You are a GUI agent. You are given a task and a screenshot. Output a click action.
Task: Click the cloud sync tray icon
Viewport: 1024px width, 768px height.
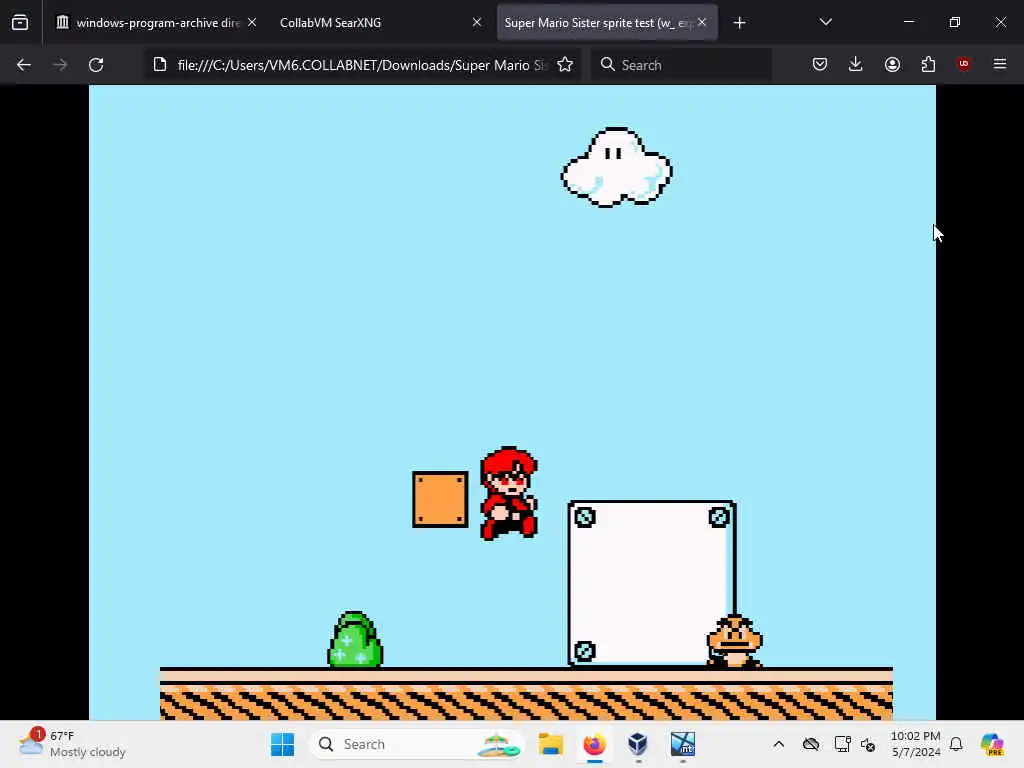(x=810, y=744)
